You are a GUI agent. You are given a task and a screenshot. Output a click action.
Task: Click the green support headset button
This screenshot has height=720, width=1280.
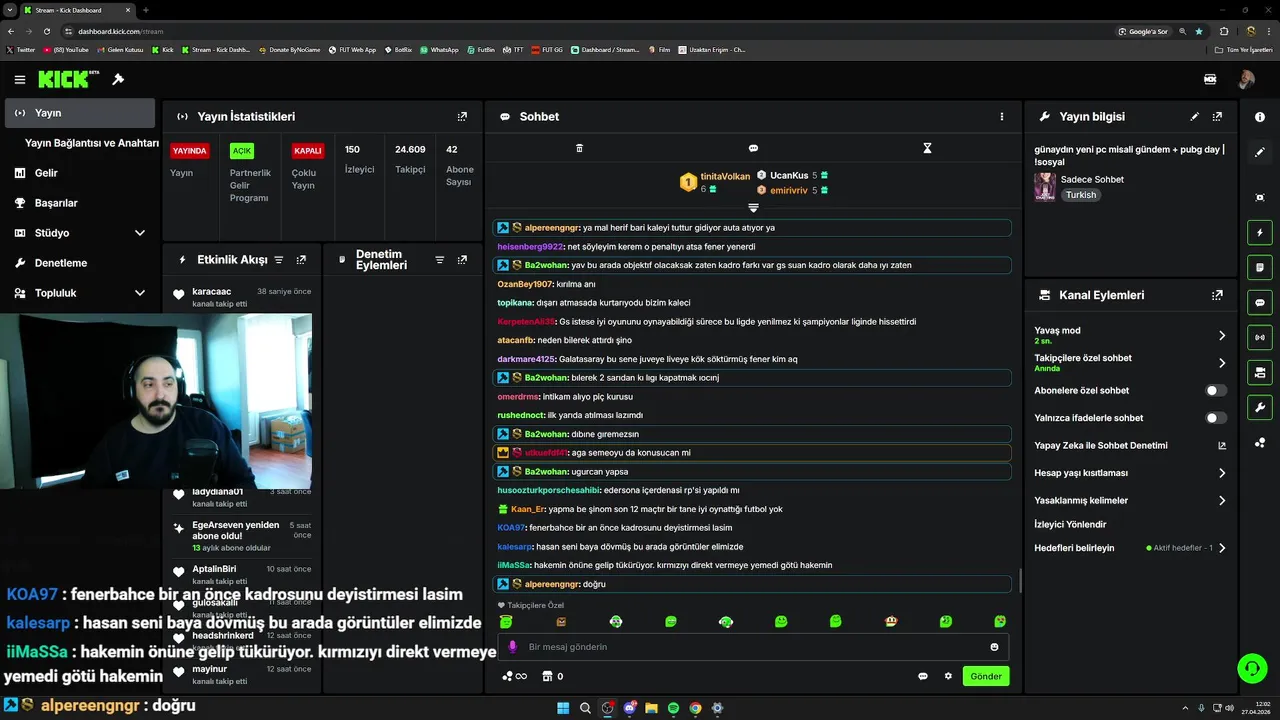click(1250, 667)
